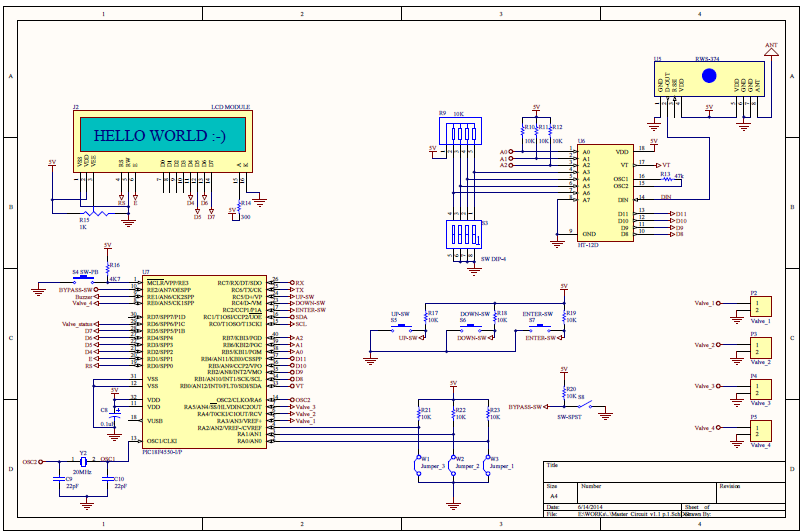Click the RWS-374 receiver module U5
The image size is (803, 532).
[709, 79]
